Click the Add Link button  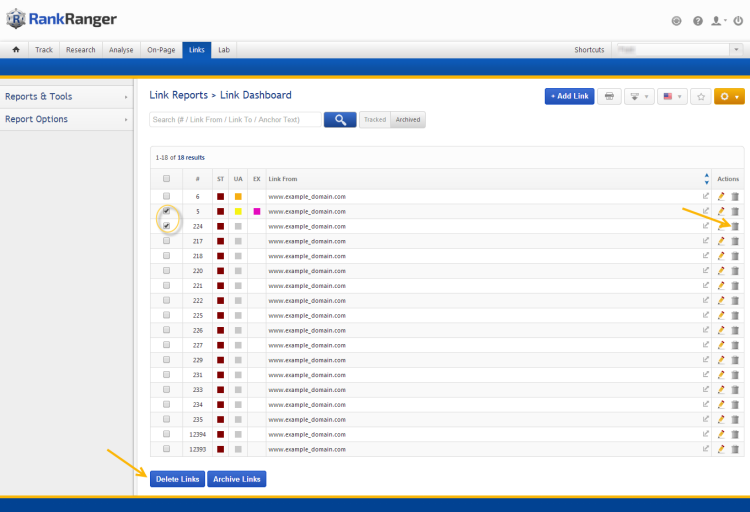tap(569, 96)
